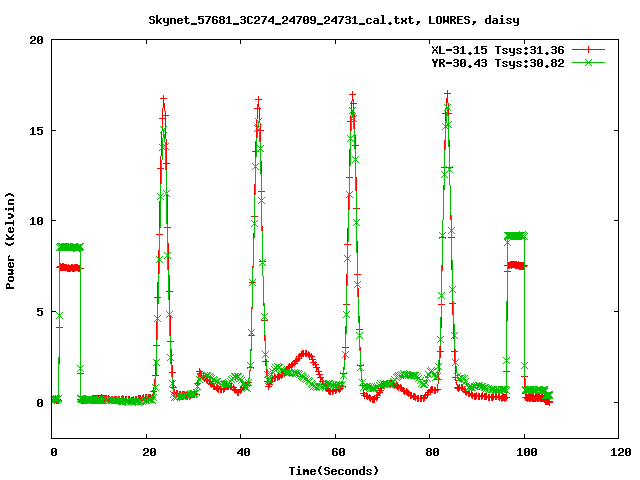Viewport: 640px width, 480px height.
Task: Click the red hump near 53 seconds
Action: click(304, 355)
